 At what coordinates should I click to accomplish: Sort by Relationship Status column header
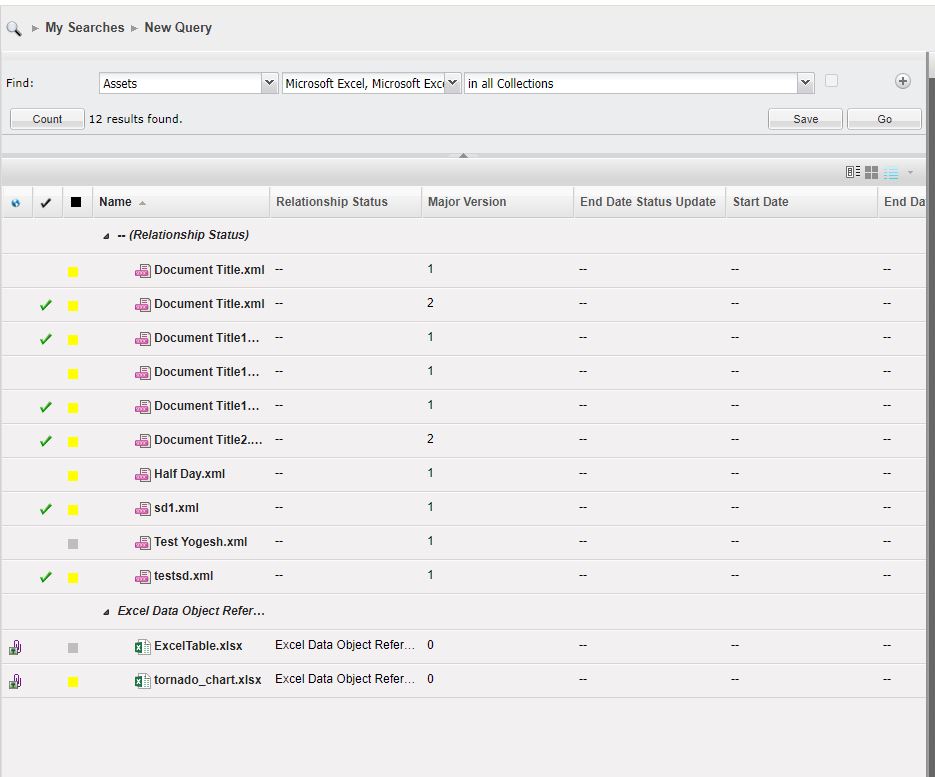click(345, 202)
